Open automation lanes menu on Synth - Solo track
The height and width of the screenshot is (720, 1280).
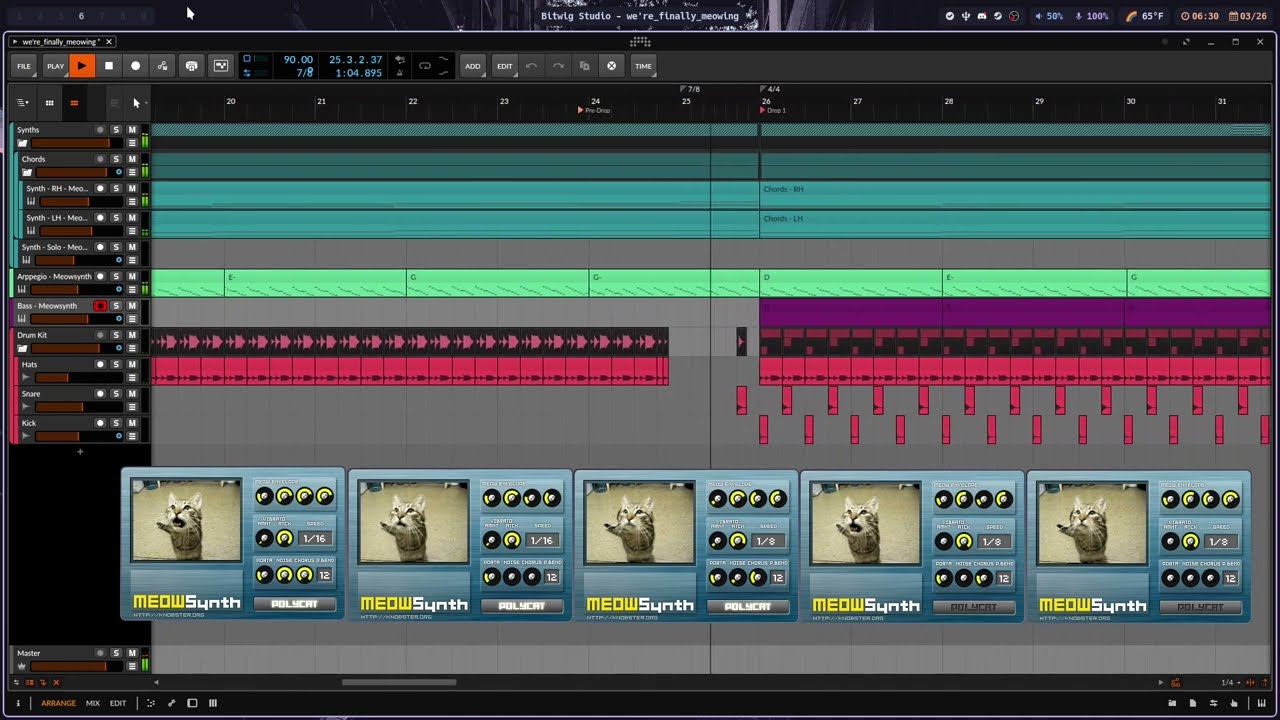tap(132, 260)
